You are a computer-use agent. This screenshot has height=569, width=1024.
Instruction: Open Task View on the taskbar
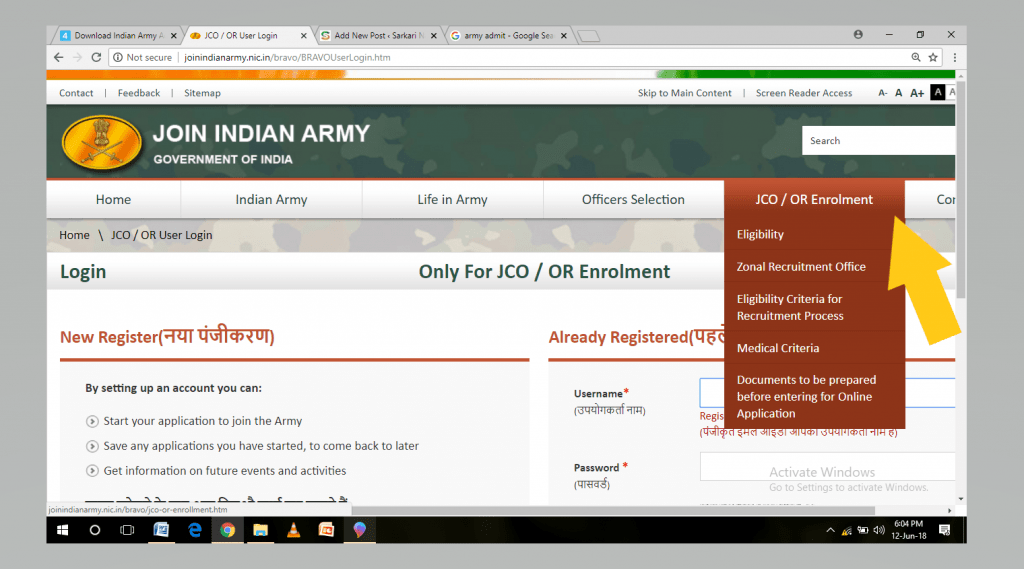coord(127,530)
